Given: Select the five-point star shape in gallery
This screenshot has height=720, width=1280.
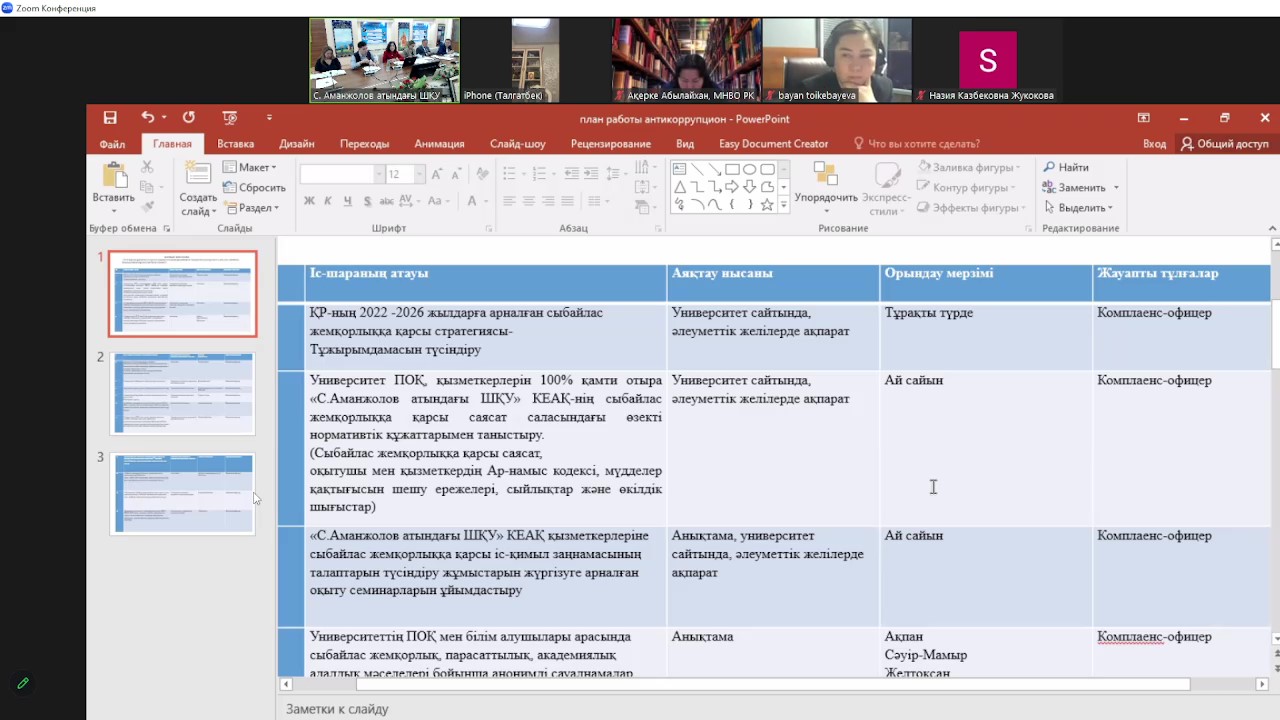Looking at the screenshot, I should click(x=767, y=204).
